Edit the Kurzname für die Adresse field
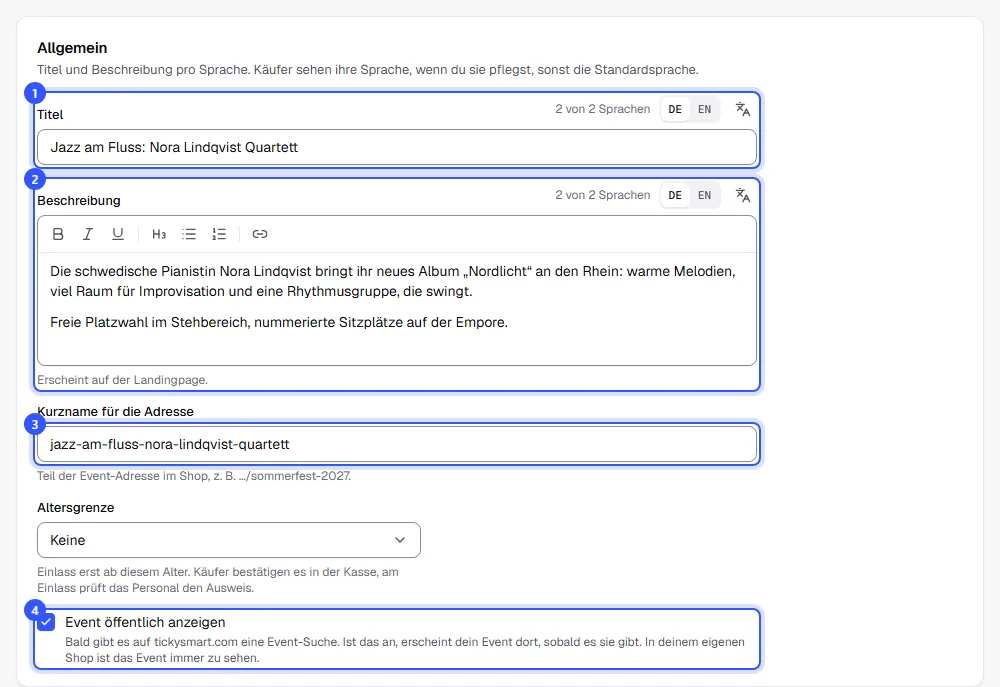 click(397, 444)
